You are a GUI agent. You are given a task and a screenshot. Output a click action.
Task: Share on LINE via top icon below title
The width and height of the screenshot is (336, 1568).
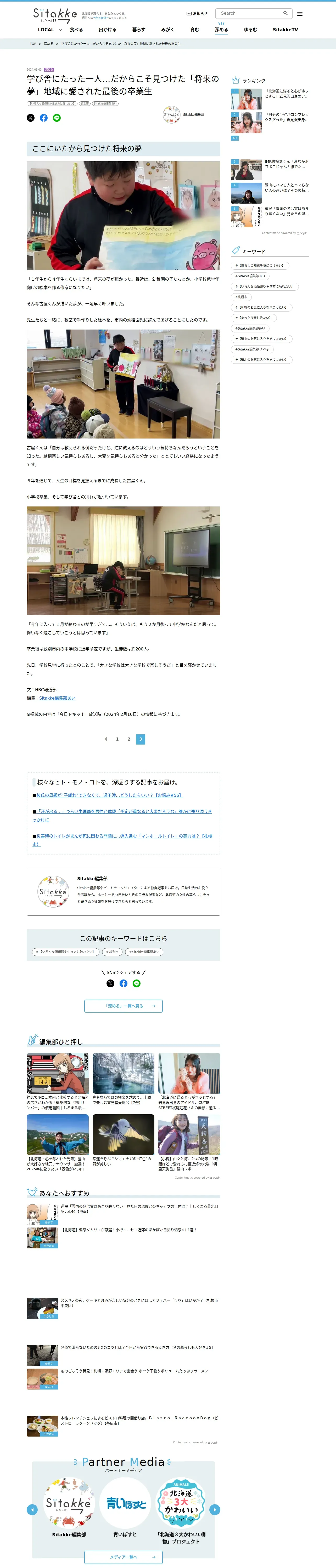(x=57, y=118)
